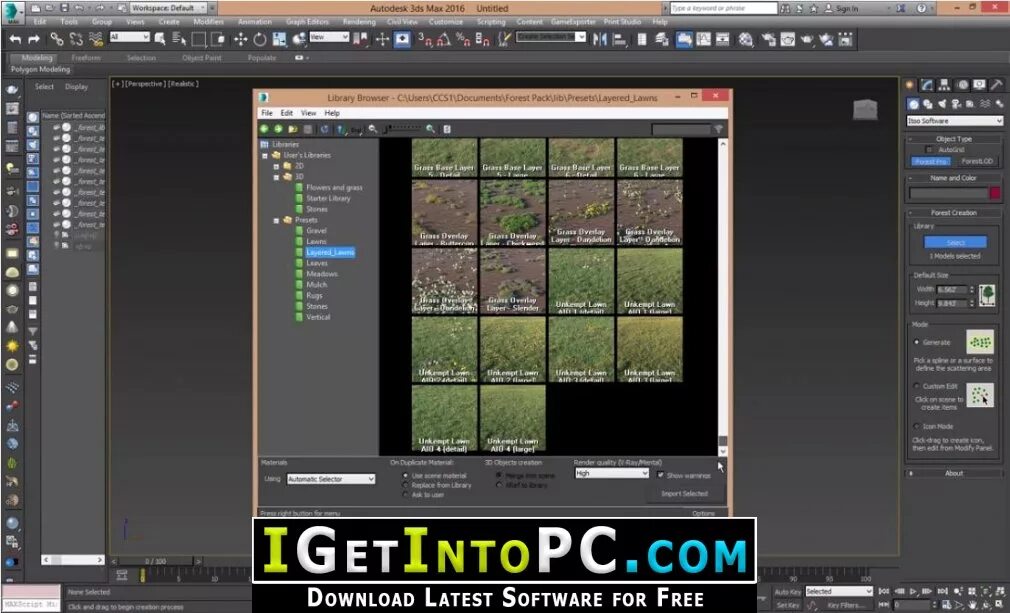Select XRef to library radio button
Viewport: 1010px width, 613px height.
(499, 485)
